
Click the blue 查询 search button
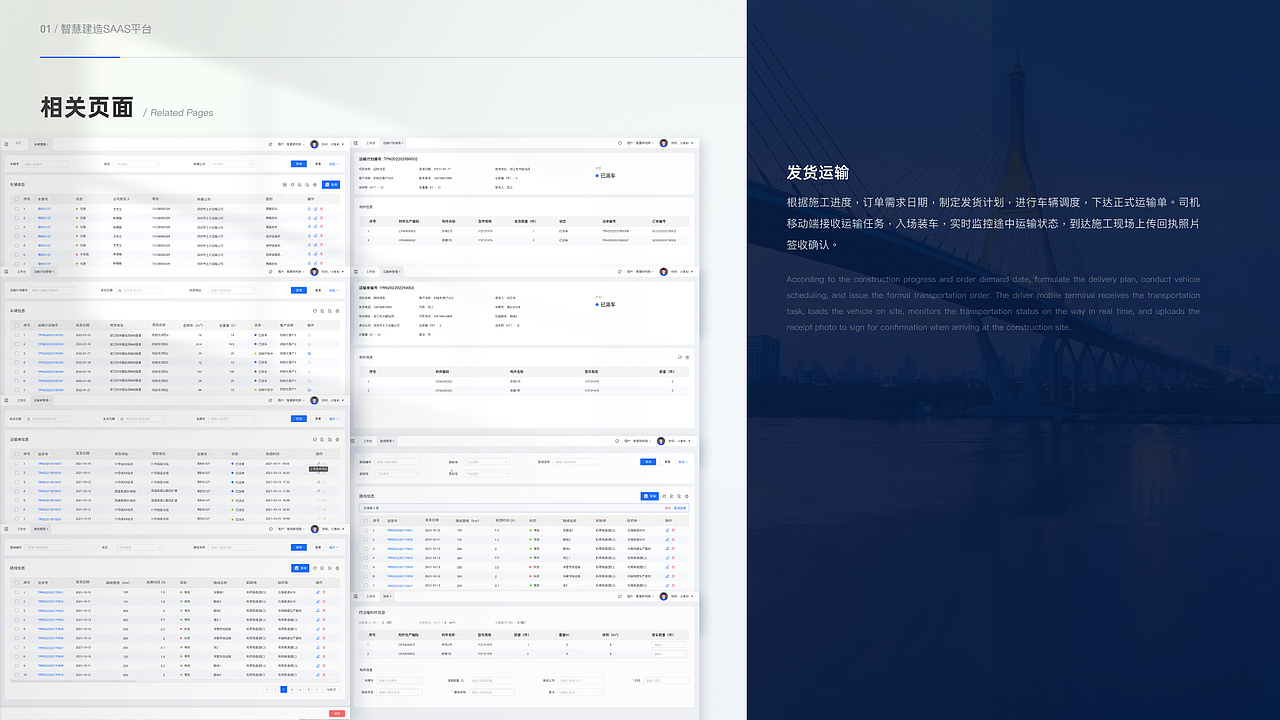pos(298,164)
